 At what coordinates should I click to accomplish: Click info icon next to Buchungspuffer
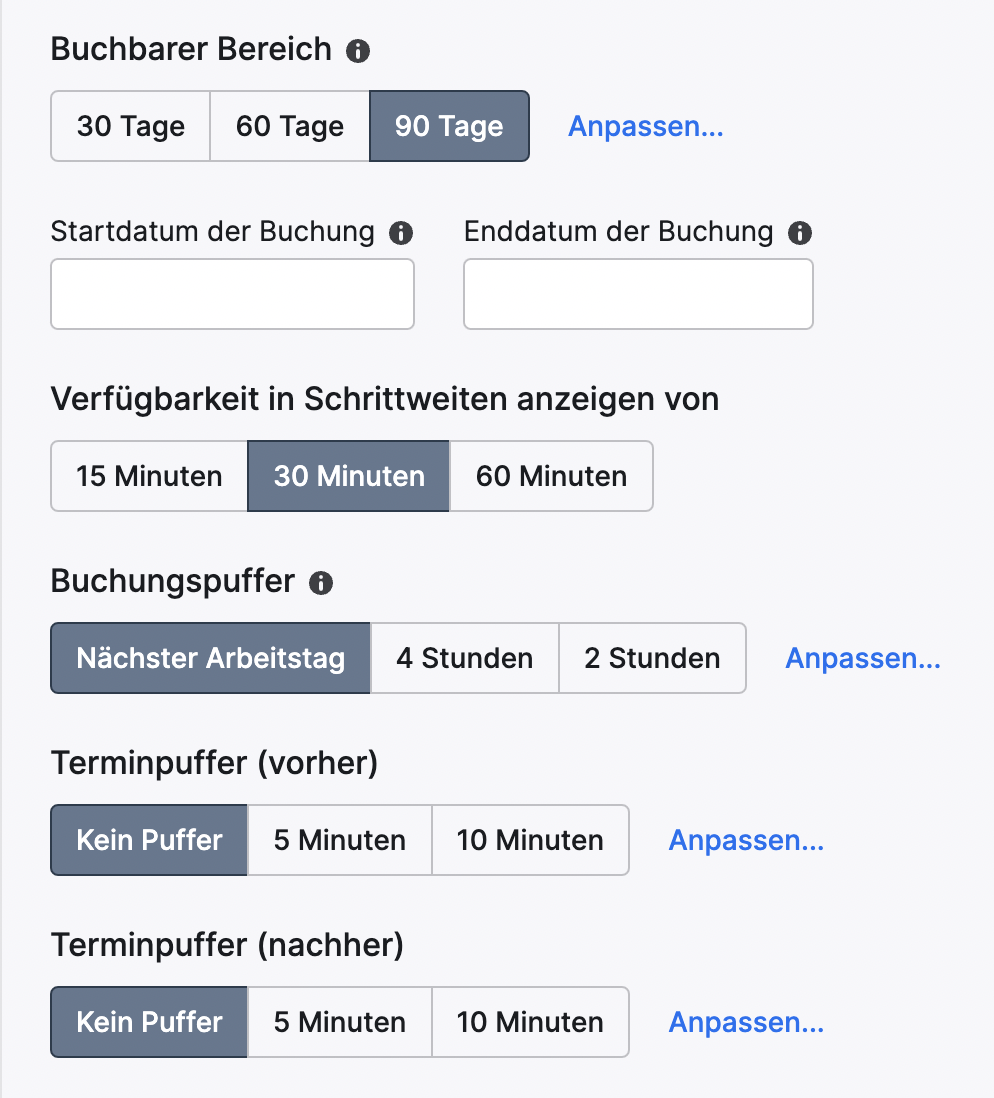(321, 583)
